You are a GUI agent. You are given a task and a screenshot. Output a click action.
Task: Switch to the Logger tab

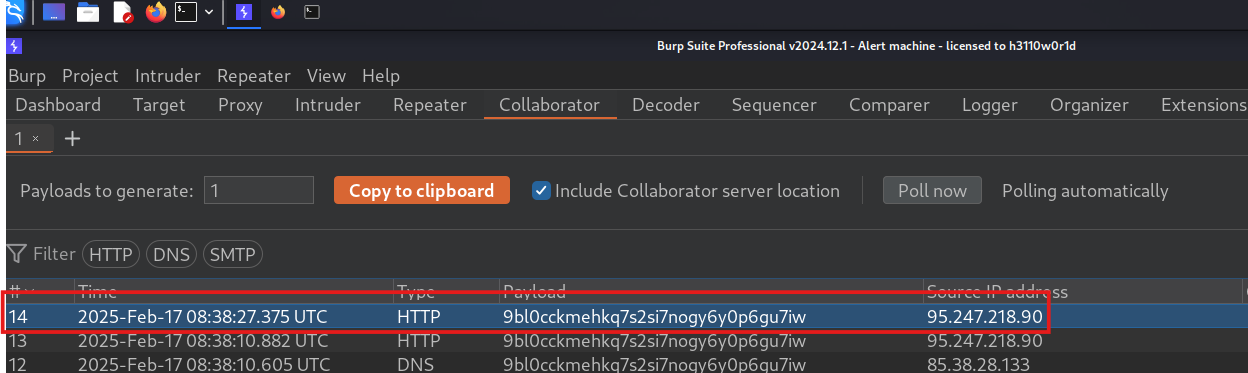pyautogui.click(x=990, y=105)
